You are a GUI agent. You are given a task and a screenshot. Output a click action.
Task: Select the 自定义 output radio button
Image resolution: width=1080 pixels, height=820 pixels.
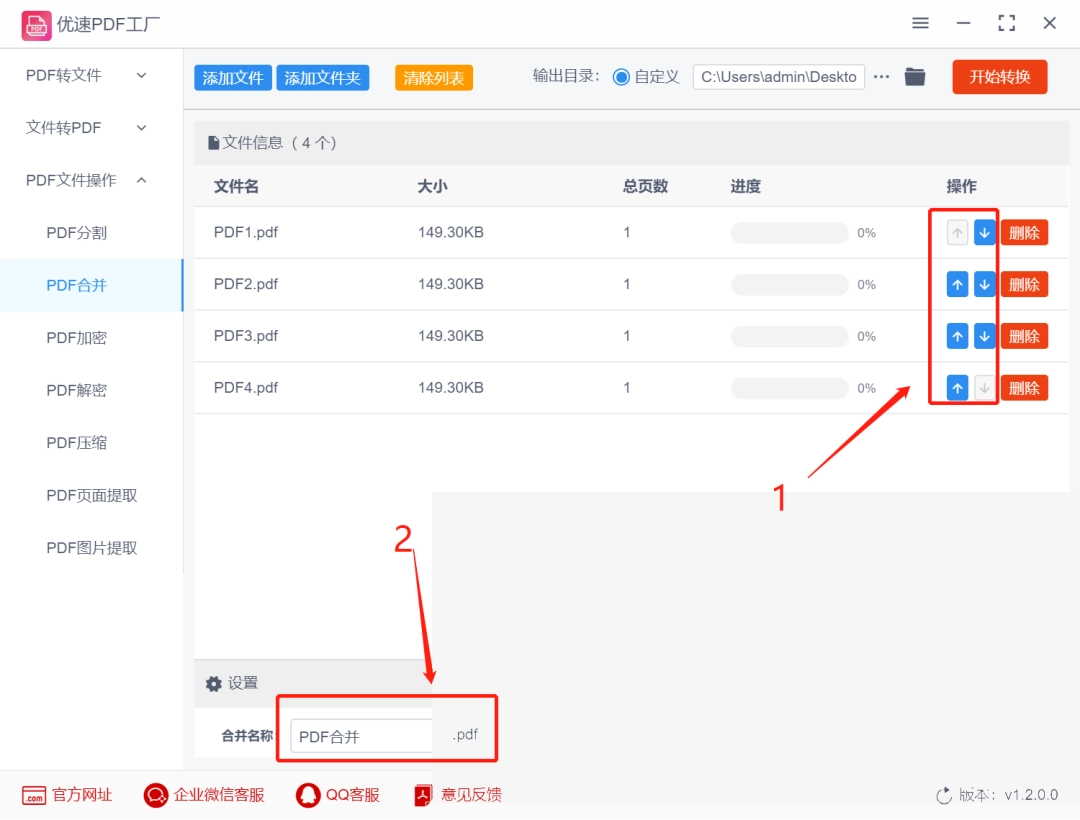tap(621, 77)
